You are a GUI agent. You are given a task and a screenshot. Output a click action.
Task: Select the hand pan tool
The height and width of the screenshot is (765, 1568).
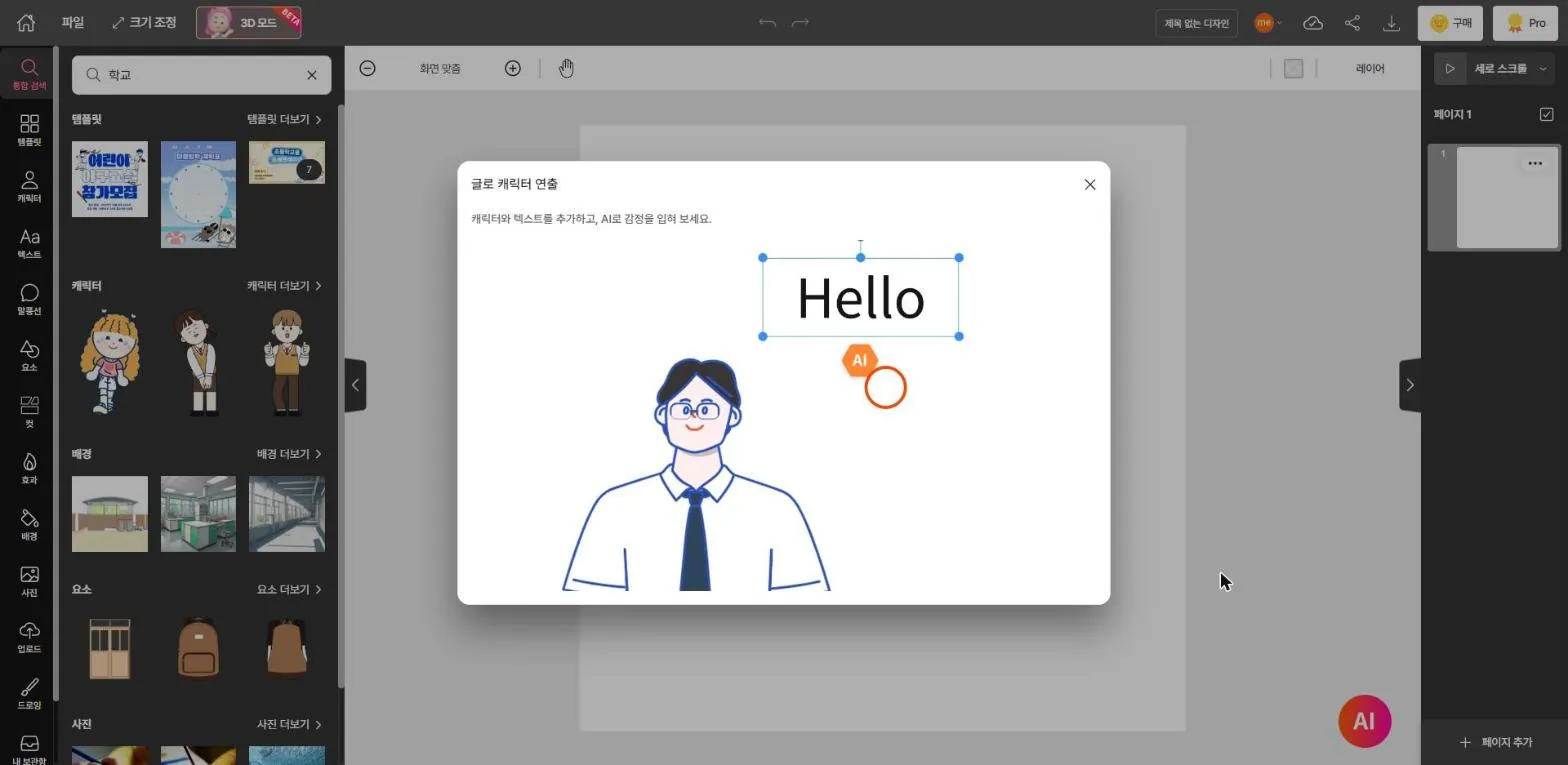coord(566,68)
